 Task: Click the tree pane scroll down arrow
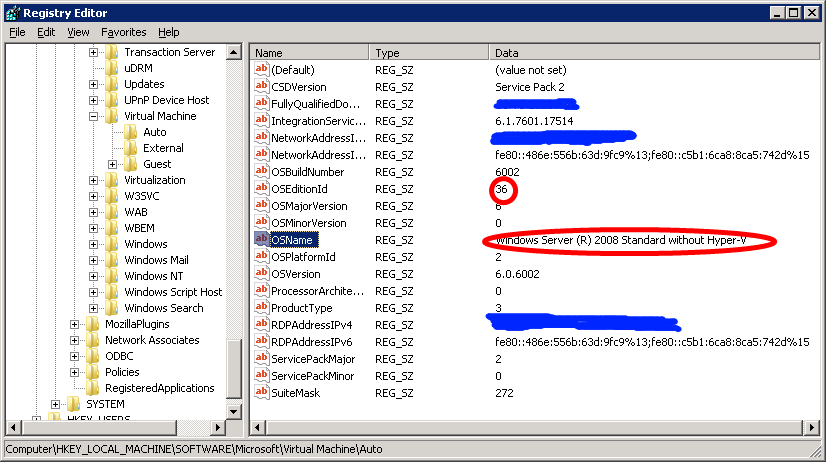click(234, 411)
